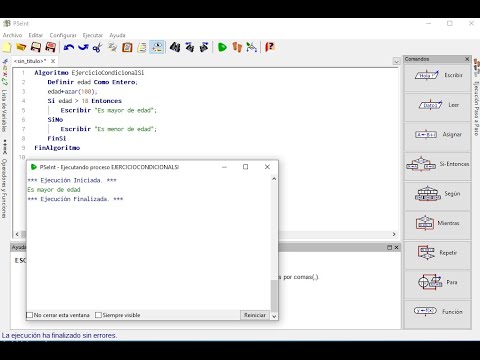The height and width of the screenshot is (360, 480).
Task: Click the editor horizontal scroll left arrow
Action: (x=17, y=234)
